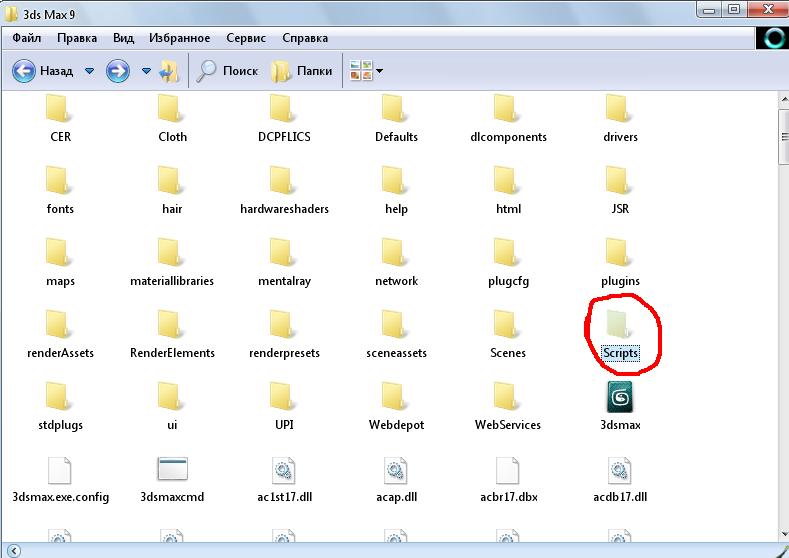Screen dimensions: 789x558
Task: Open the Сервис menu
Action: pyautogui.click(x=246, y=38)
